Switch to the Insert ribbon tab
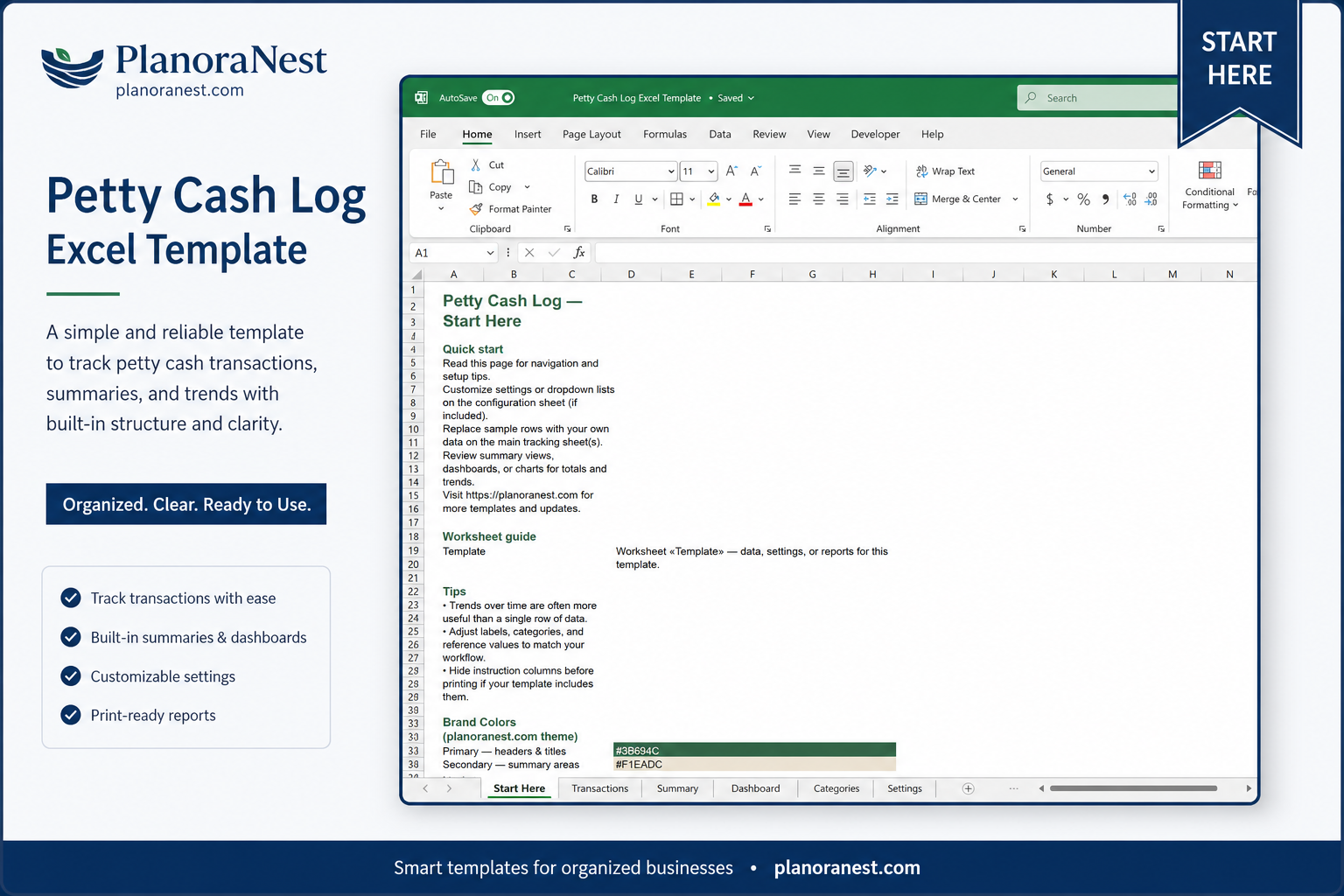Image resolution: width=1344 pixels, height=896 pixels. point(528,134)
